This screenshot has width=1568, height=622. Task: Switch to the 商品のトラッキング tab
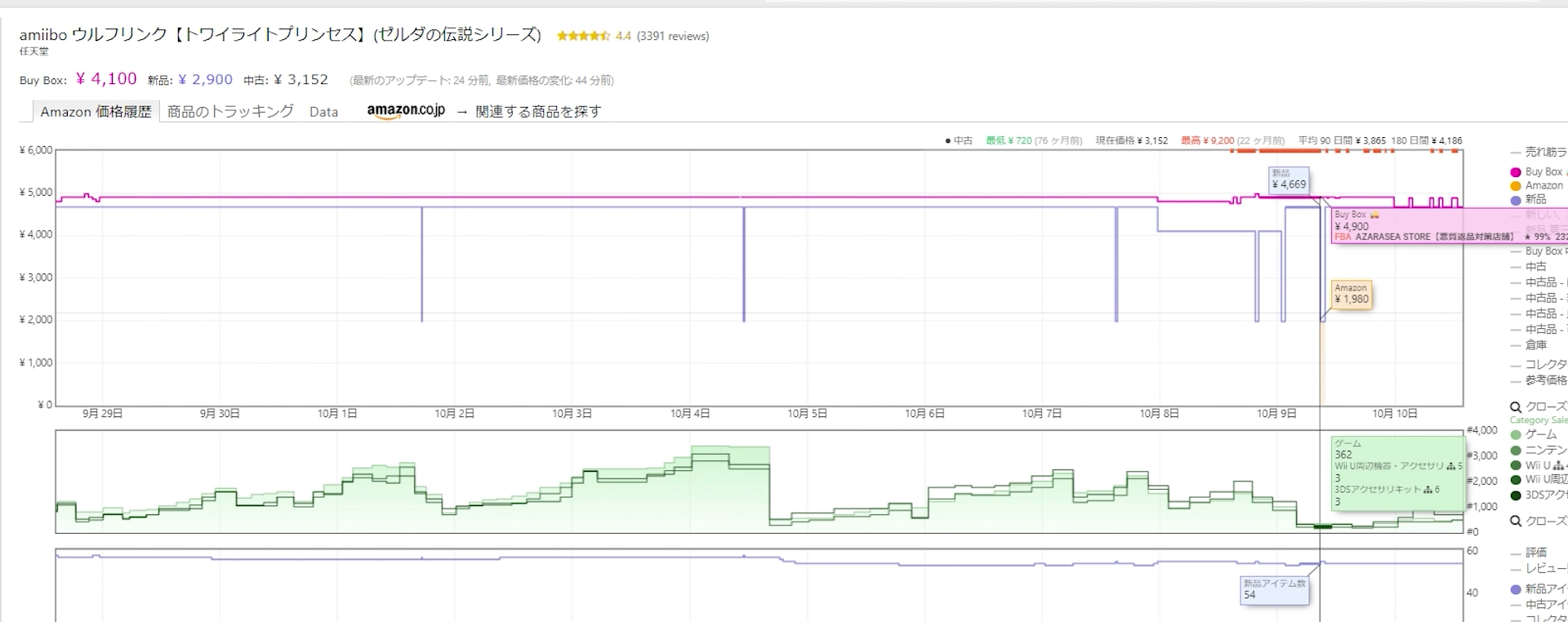[x=230, y=112]
